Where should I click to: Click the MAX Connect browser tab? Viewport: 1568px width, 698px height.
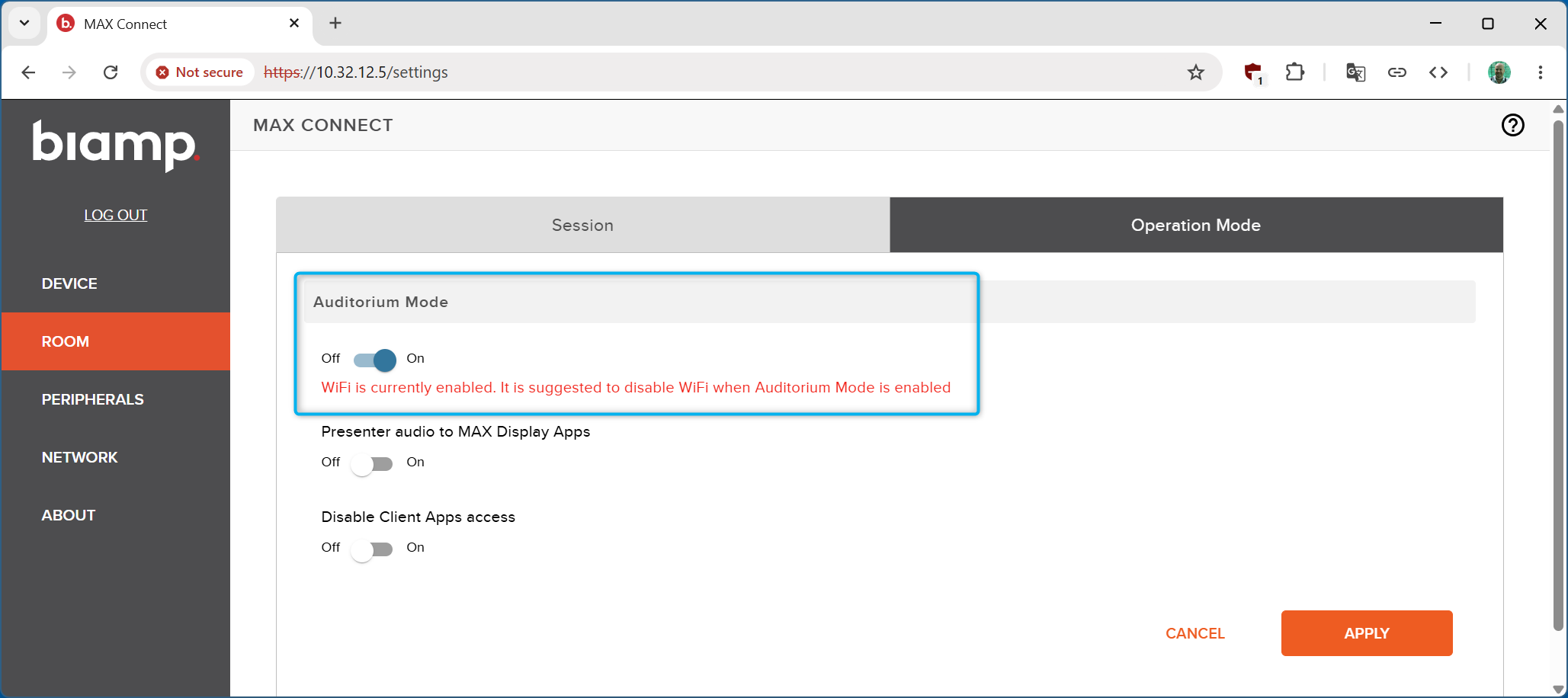180,24
